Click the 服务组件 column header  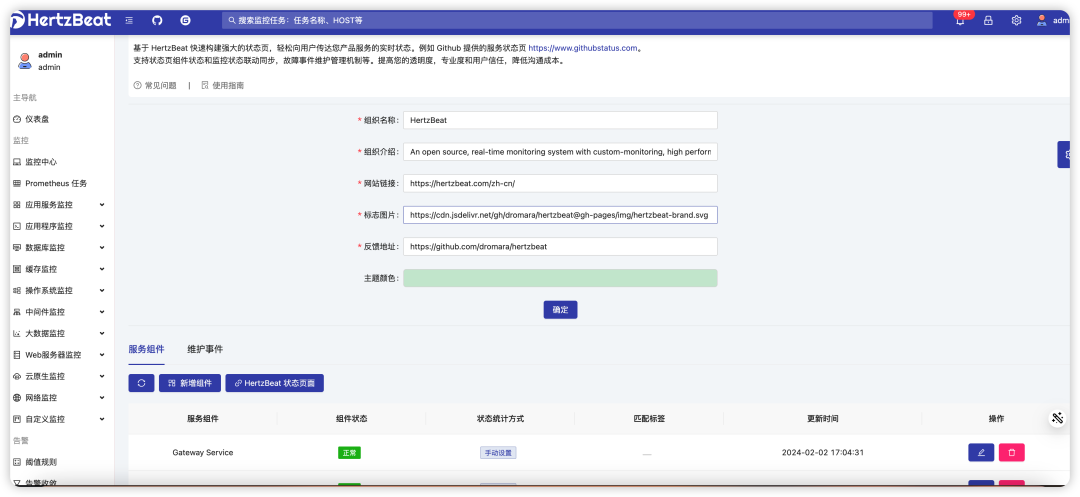[202, 419]
